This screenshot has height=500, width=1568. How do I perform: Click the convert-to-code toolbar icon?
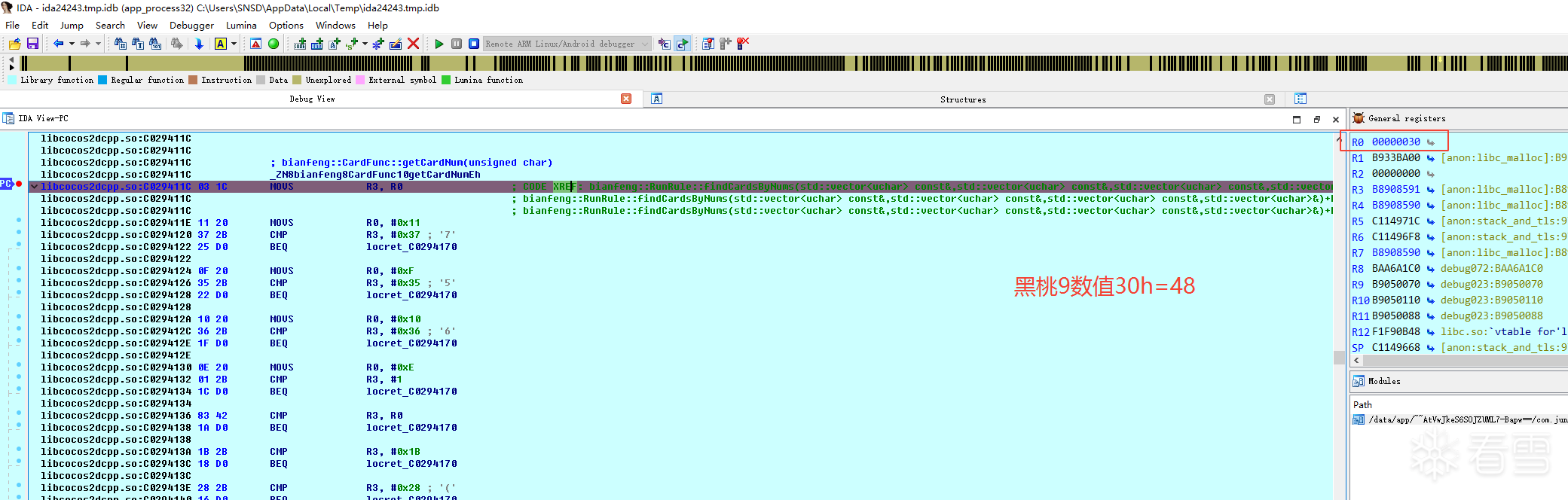300,44
